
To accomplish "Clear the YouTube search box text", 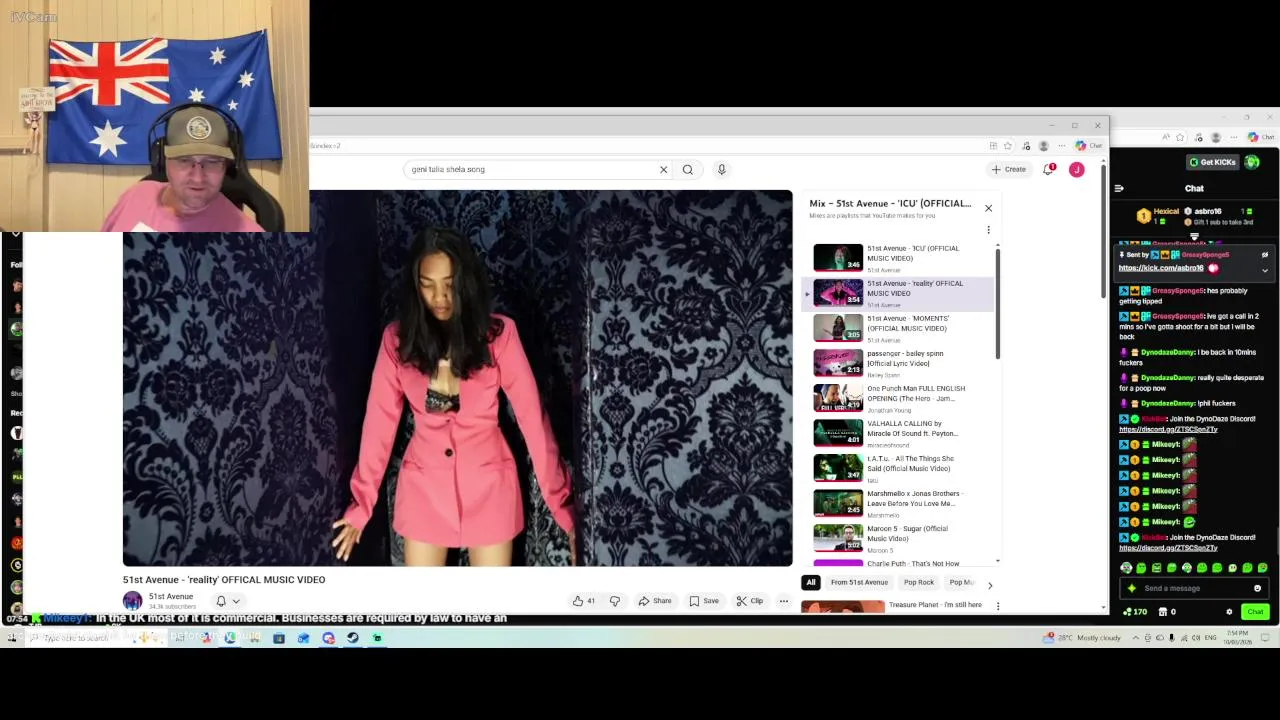I will pos(663,169).
